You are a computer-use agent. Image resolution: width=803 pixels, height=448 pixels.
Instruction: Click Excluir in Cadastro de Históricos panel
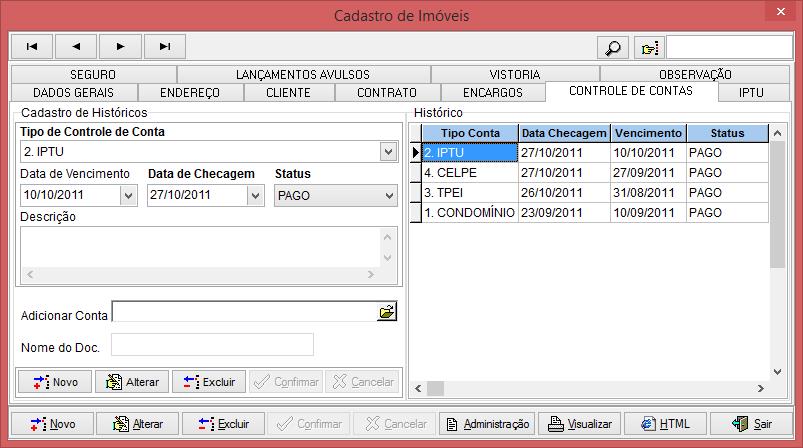click(x=209, y=382)
